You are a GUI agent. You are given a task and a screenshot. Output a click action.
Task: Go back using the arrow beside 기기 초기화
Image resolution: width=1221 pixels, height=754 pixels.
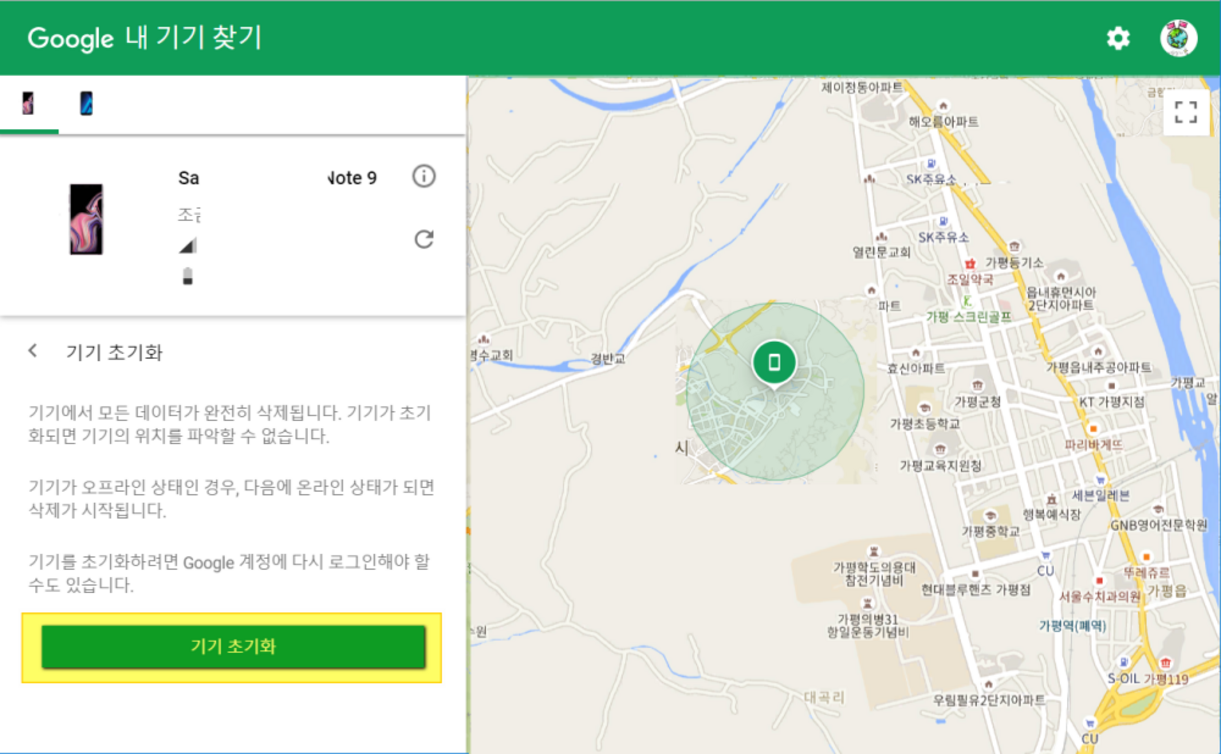[x=33, y=351]
